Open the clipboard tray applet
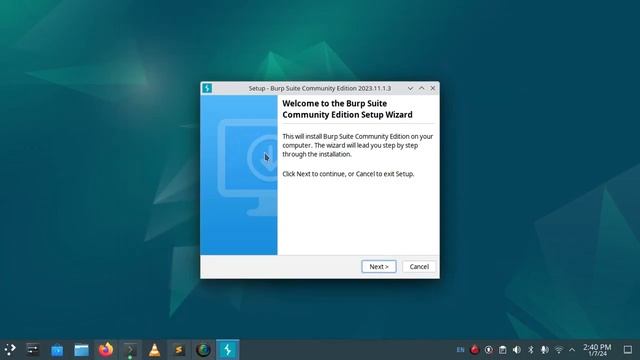 (x=502, y=350)
